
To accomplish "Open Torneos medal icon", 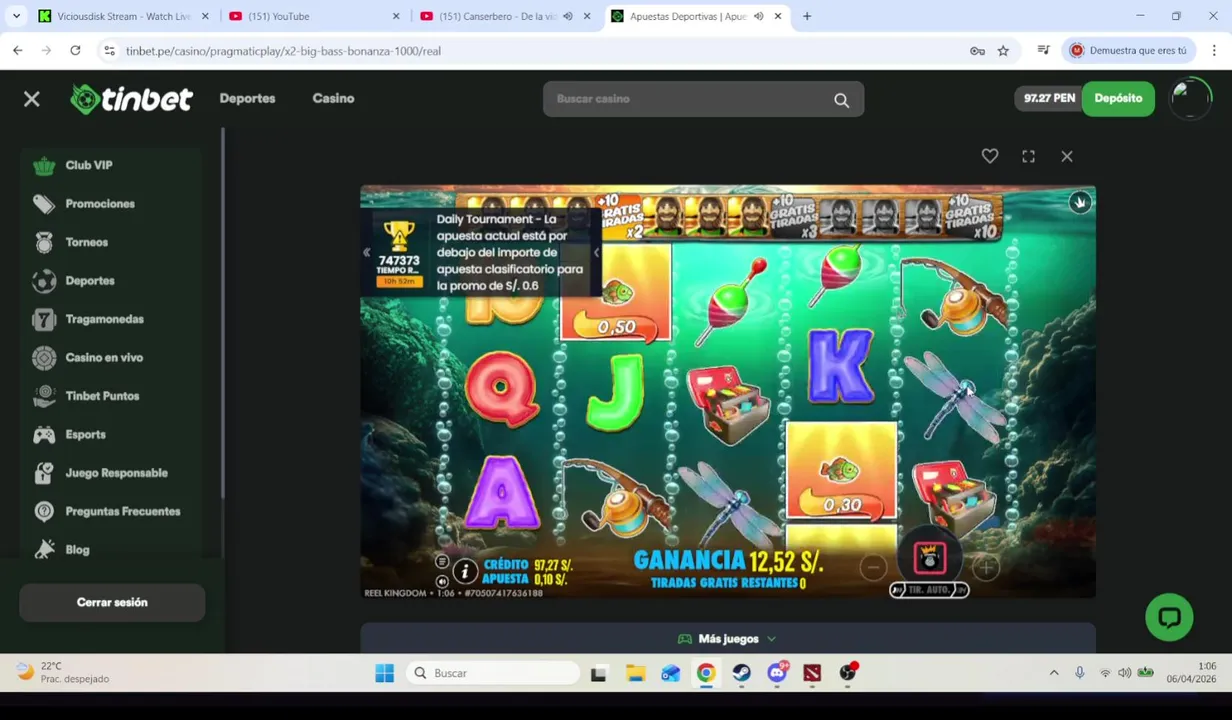I will point(44,242).
